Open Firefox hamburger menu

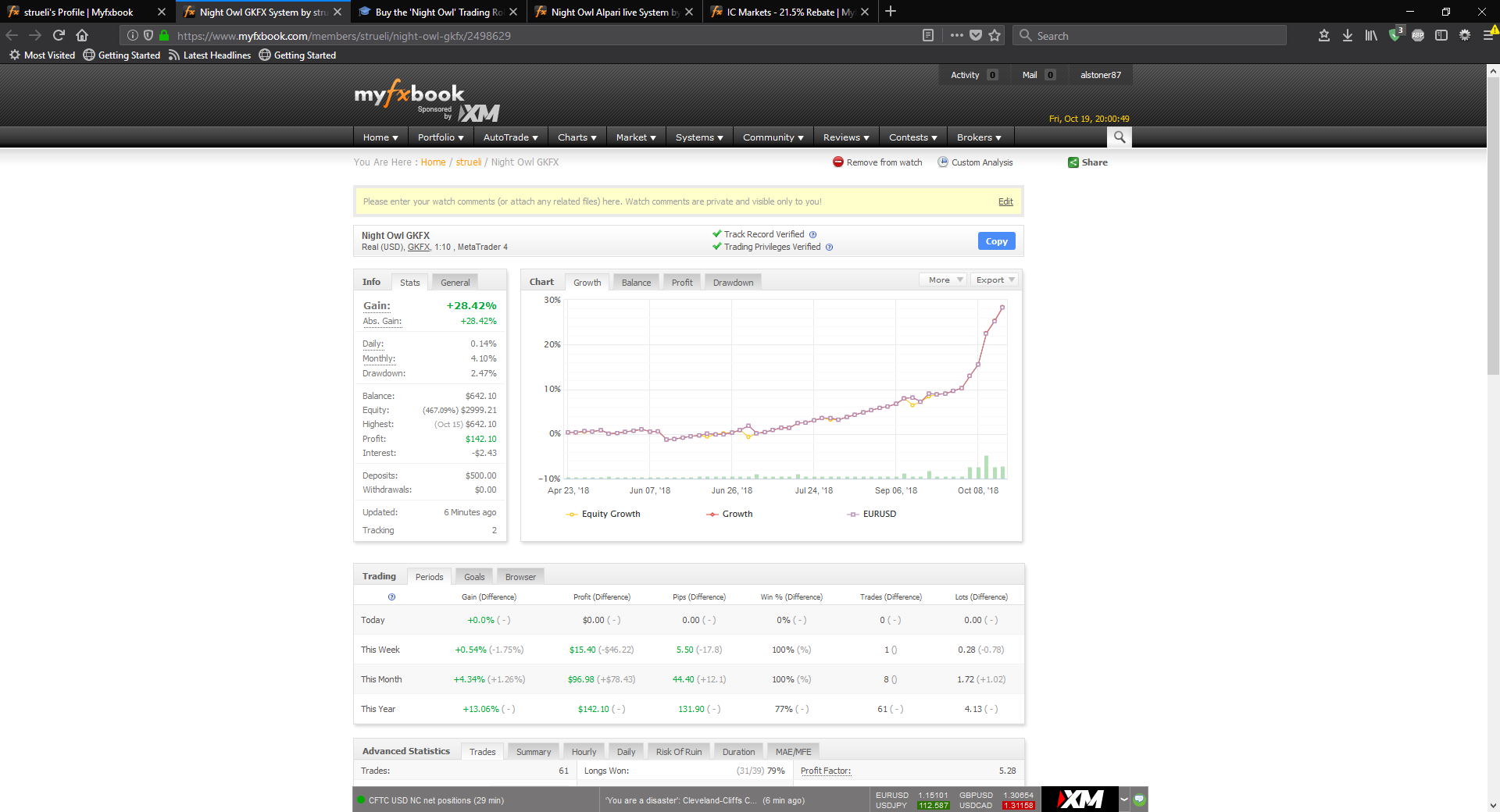click(x=1488, y=35)
